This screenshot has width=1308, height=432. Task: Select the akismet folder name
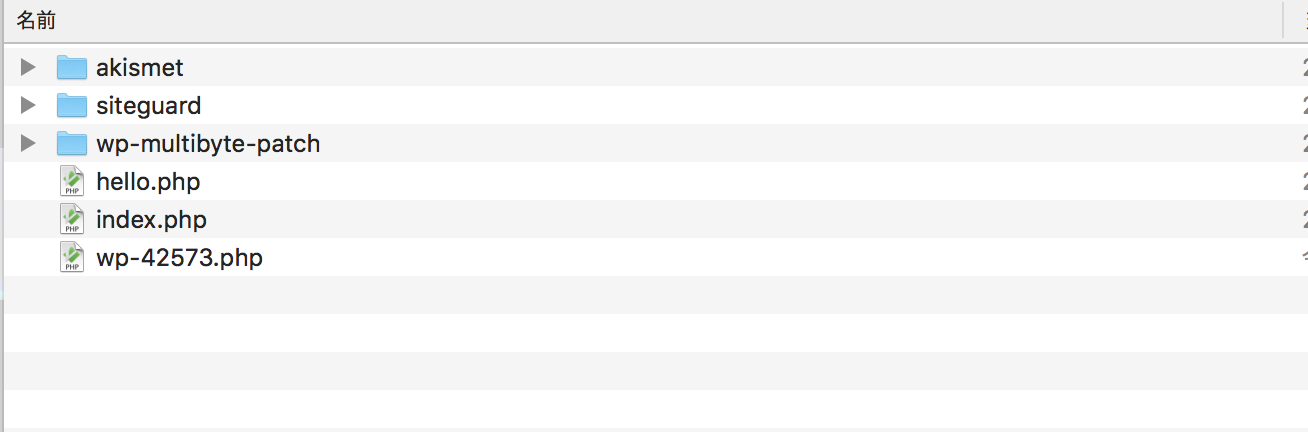click(x=140, y=68)
